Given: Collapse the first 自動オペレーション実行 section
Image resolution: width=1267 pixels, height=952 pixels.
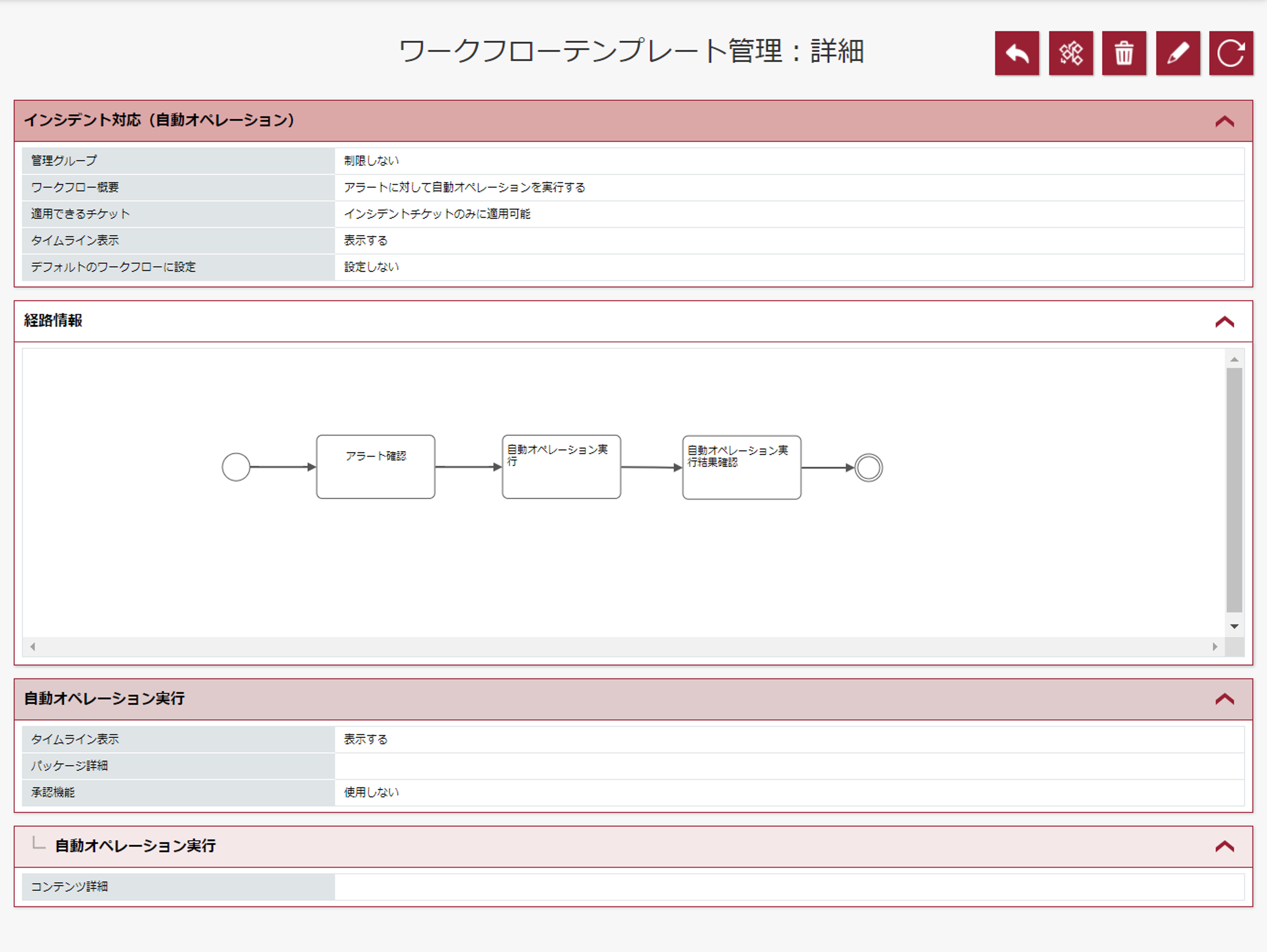Looking at the screenshot, I should pyautogui.click(x=1225, y=699).
